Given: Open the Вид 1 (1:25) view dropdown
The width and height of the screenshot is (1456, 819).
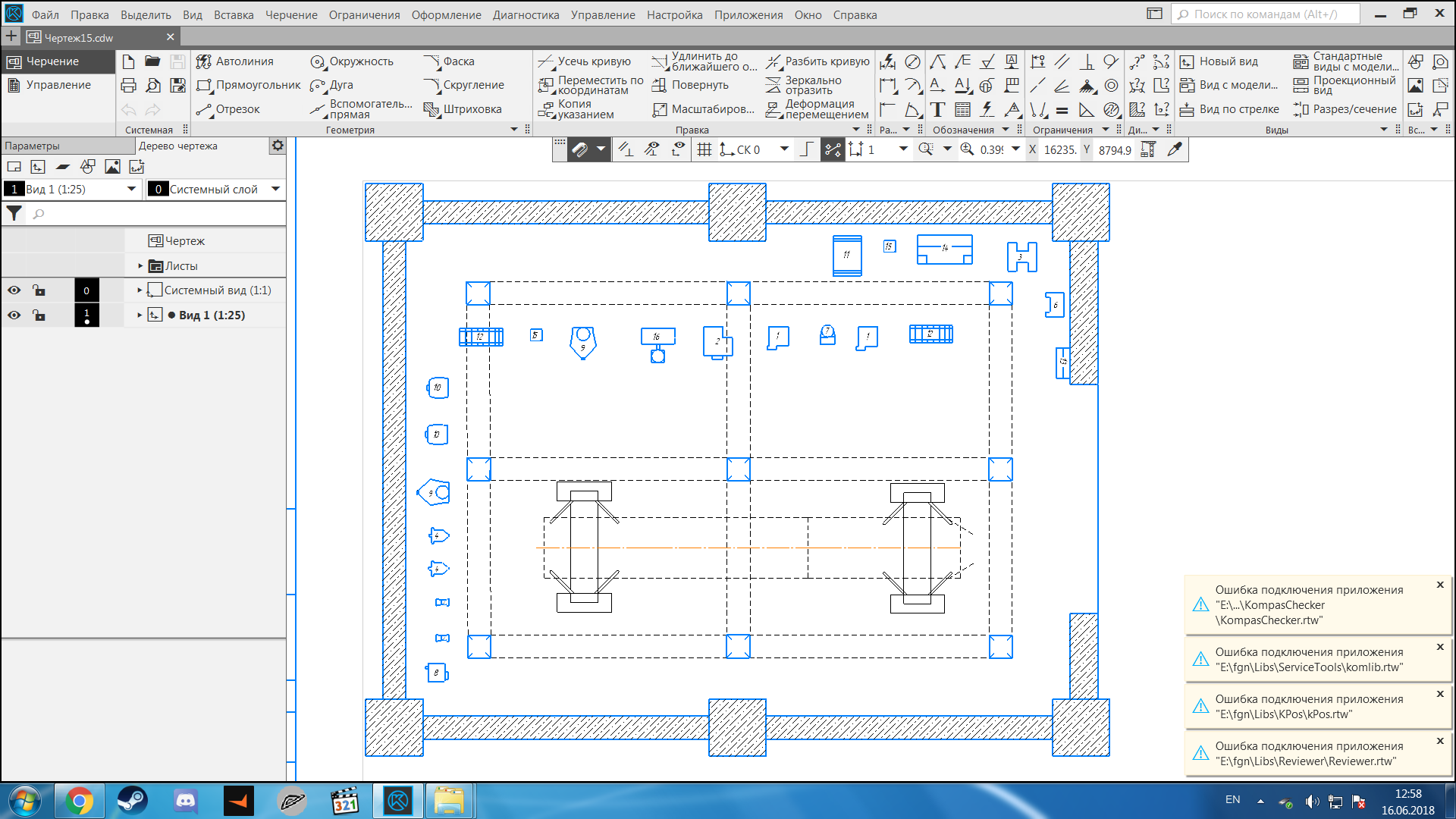Looking at the screenshot, I should (131, 189).
